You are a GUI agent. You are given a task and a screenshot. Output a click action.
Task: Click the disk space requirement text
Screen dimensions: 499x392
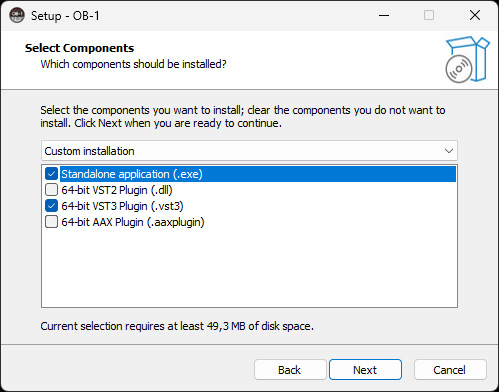tap(177, 326)
